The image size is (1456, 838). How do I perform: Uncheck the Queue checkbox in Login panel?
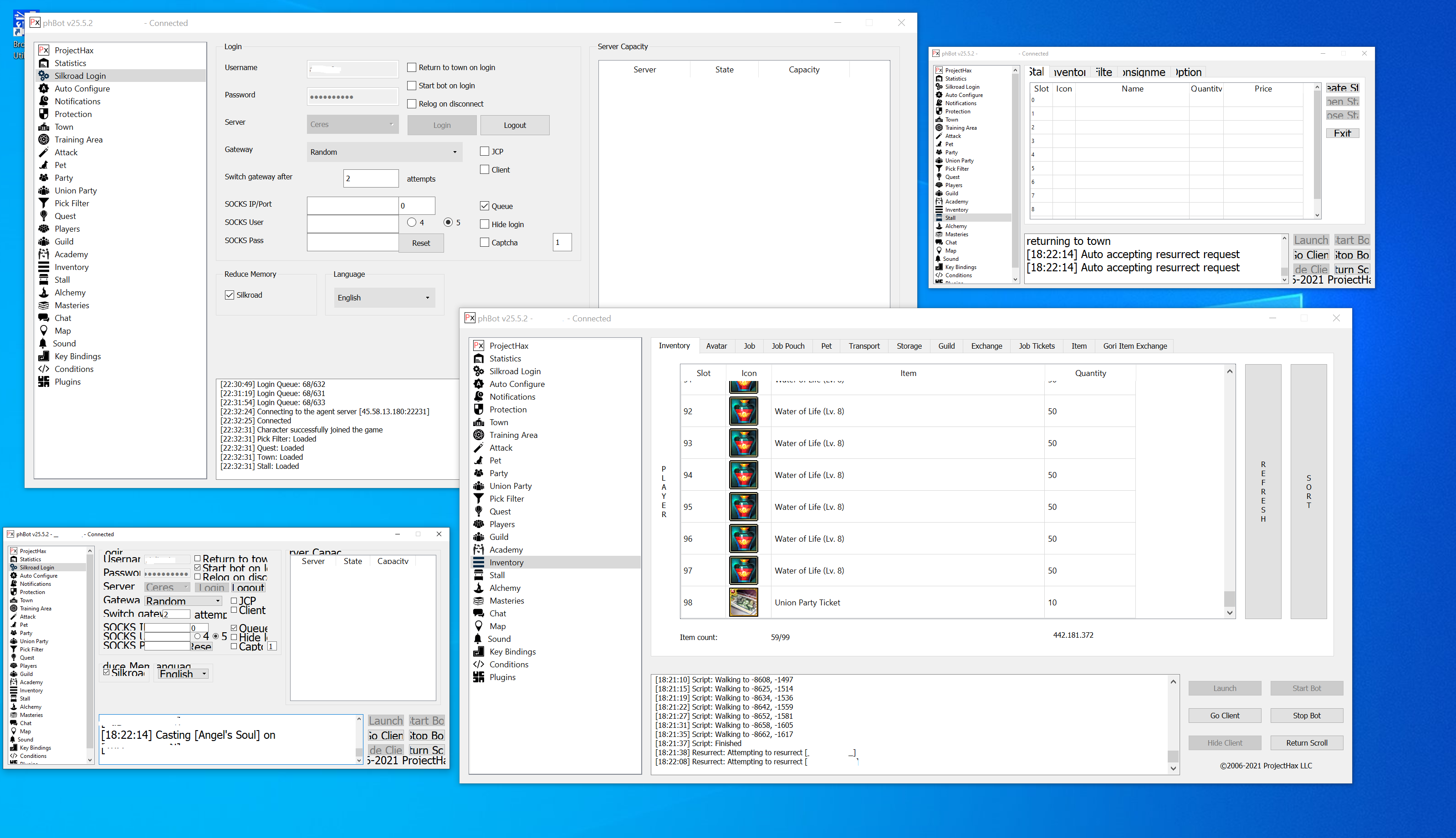coord(485,206)
